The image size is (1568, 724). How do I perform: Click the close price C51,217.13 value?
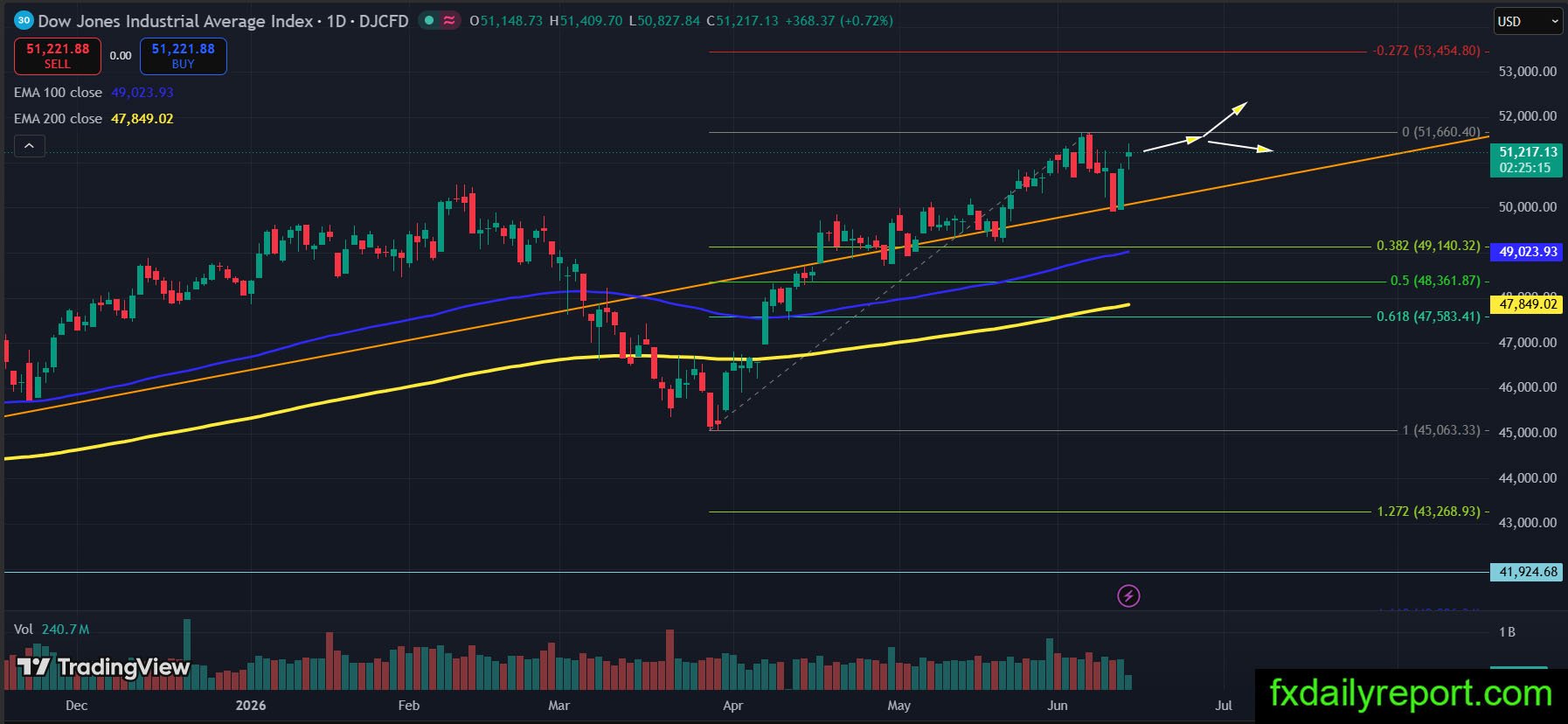click(x=742, y=21)
